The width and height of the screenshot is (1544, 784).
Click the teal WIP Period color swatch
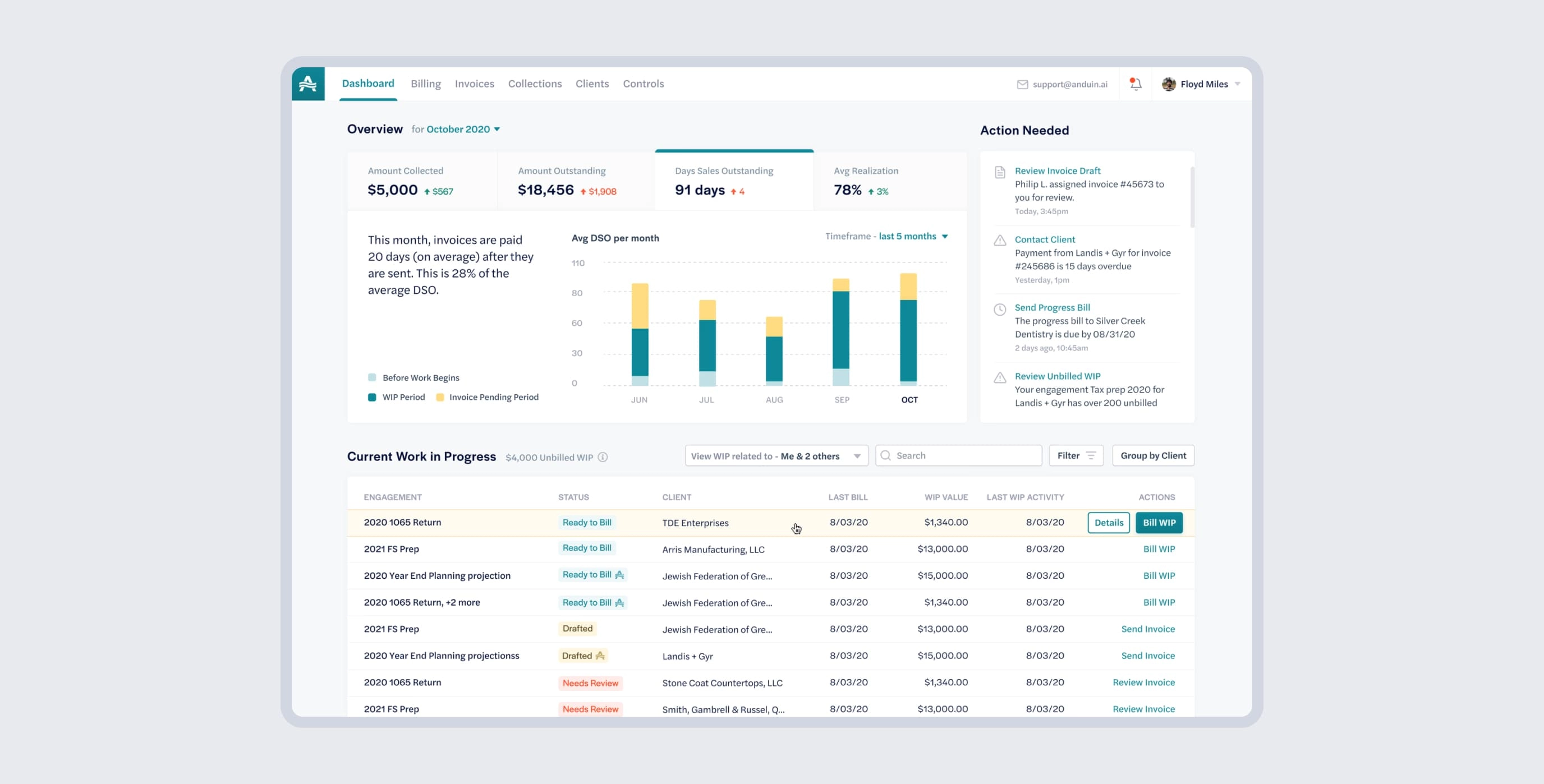(x=372, y=397)
